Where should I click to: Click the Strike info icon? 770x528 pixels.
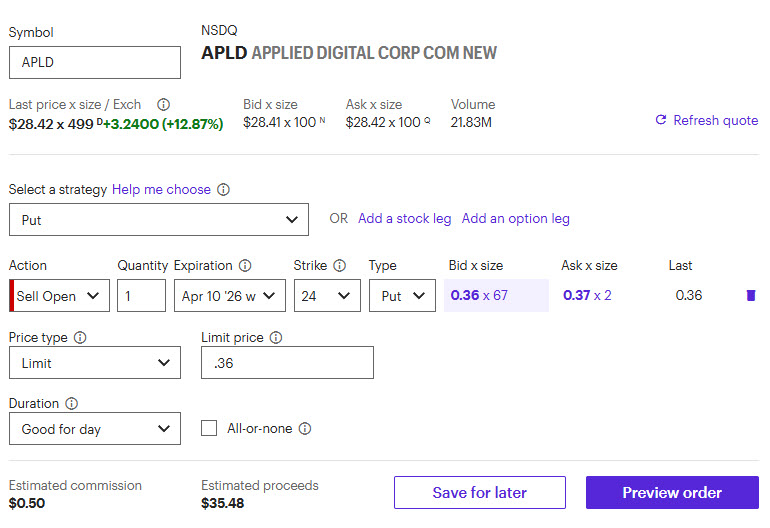click(x=340, y=266)
